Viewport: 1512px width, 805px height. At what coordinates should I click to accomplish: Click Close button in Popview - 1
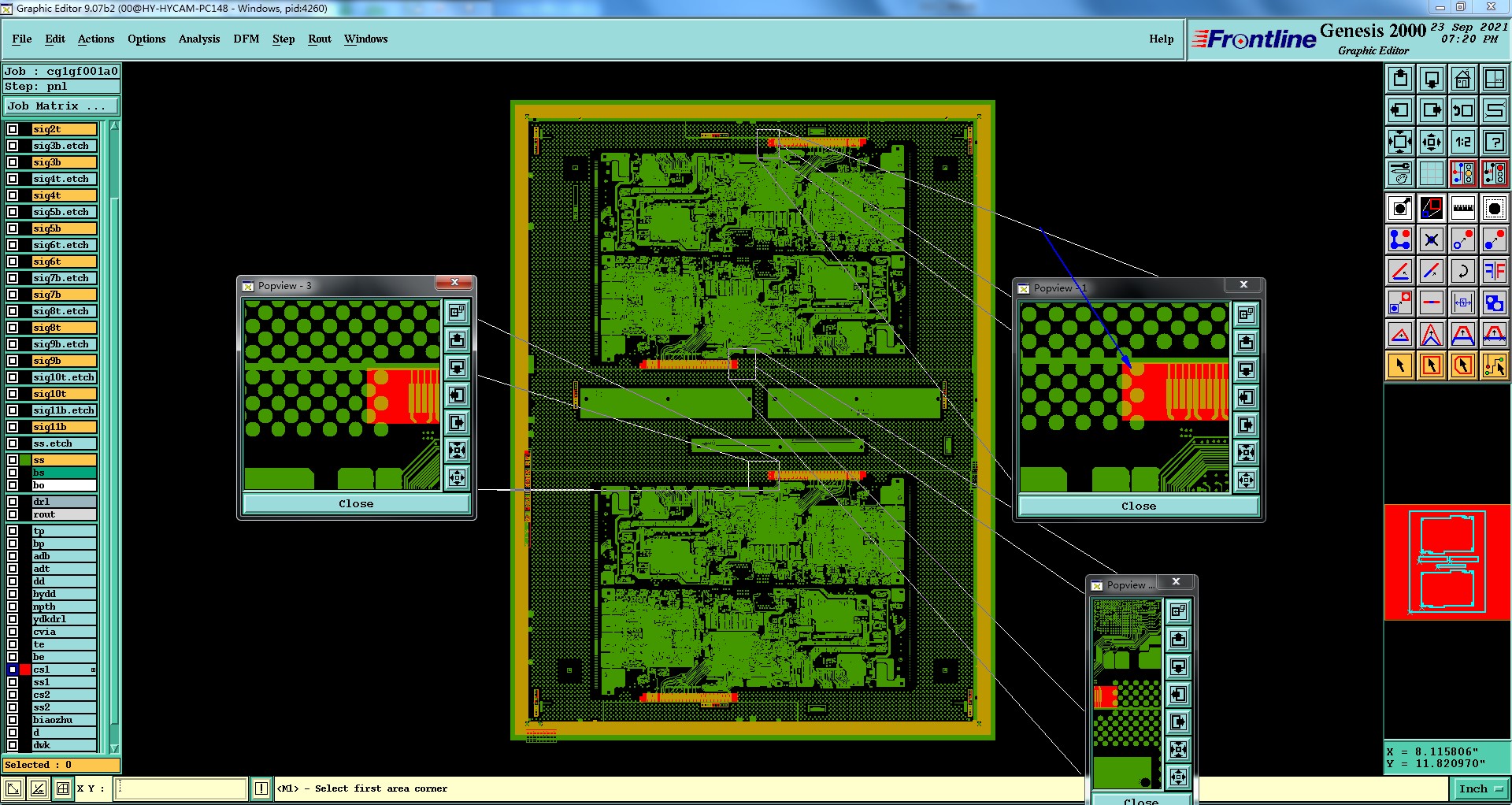click(x=1139, y=506)
